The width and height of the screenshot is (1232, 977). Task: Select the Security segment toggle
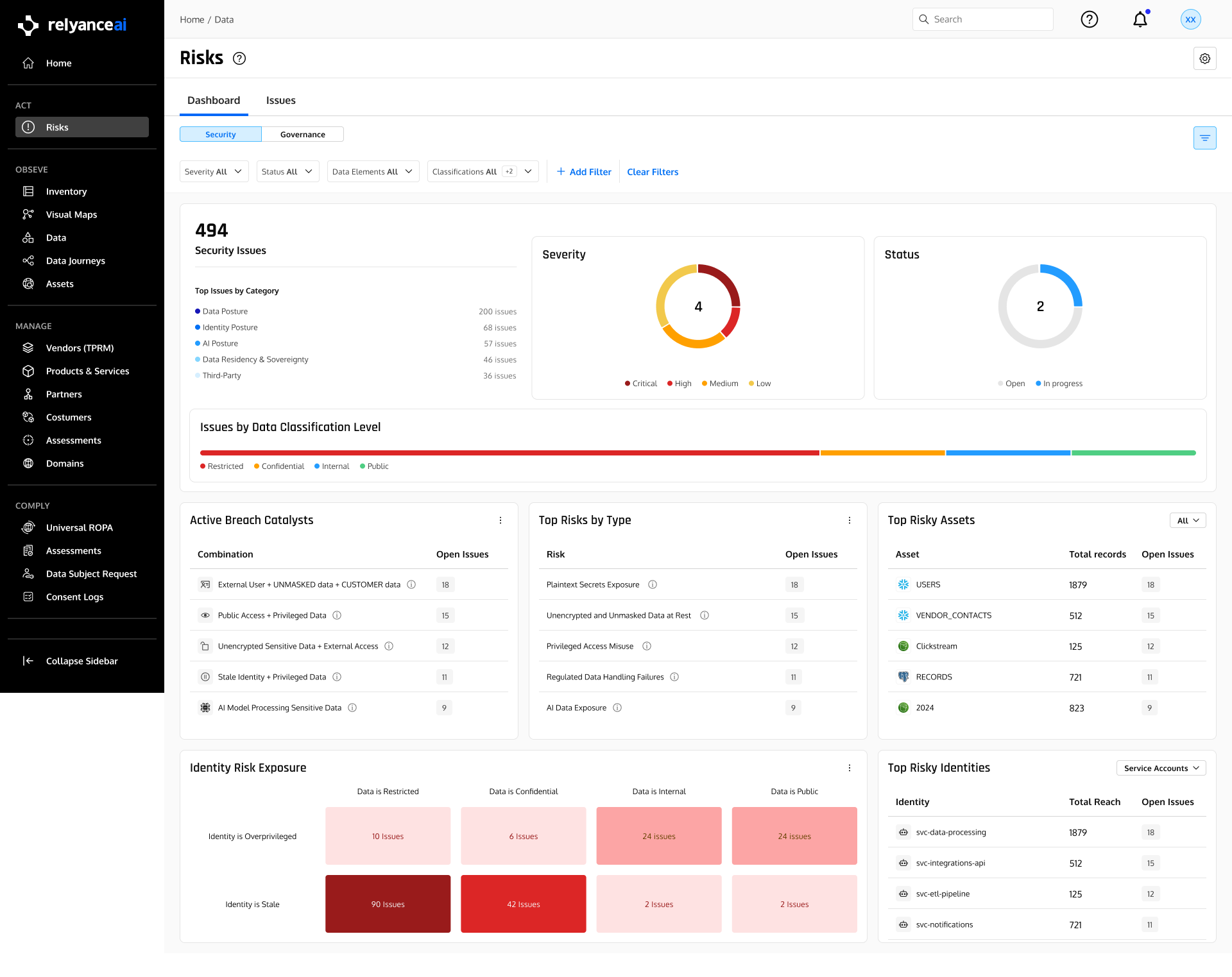pyautogui.click(x=220, y=134)
